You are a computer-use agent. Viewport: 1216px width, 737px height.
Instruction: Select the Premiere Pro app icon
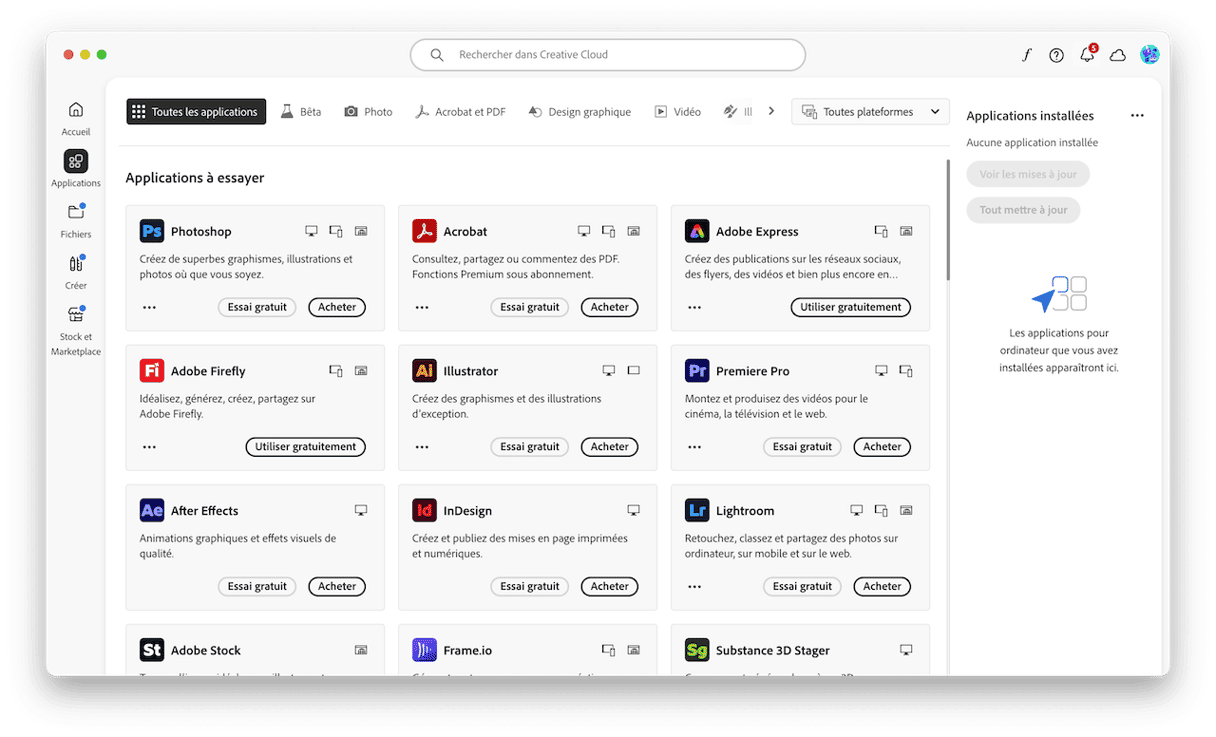[697, 370]
